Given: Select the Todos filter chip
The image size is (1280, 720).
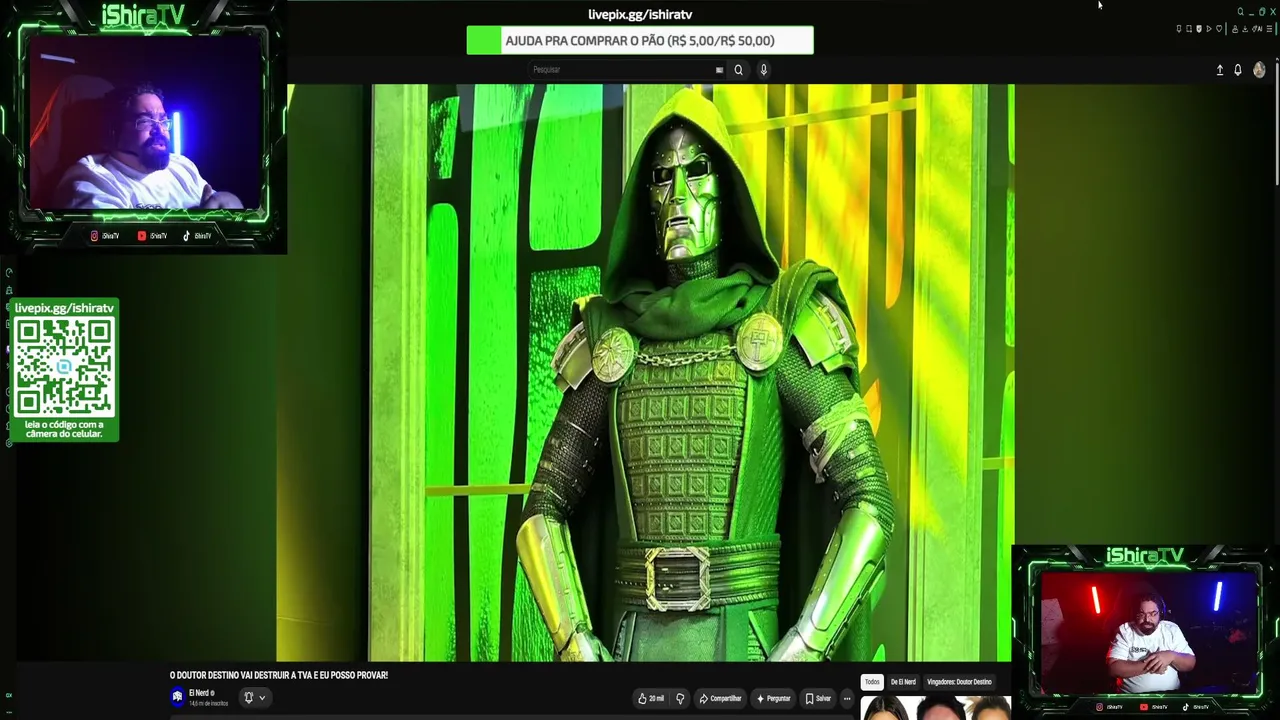Looking at the screenshot, I should [x=872, y=682].
